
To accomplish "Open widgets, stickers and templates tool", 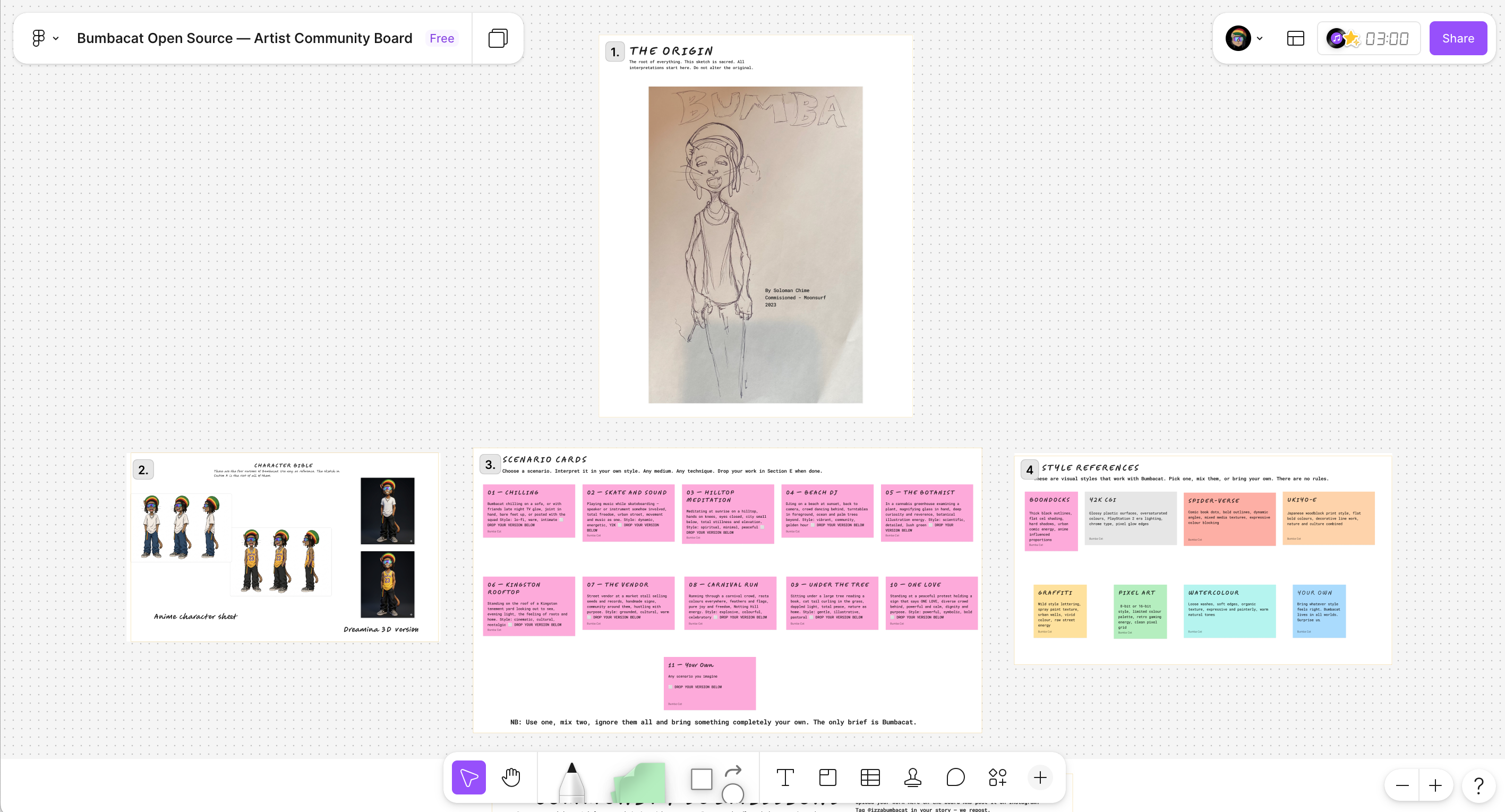I will tap(997, 777).
